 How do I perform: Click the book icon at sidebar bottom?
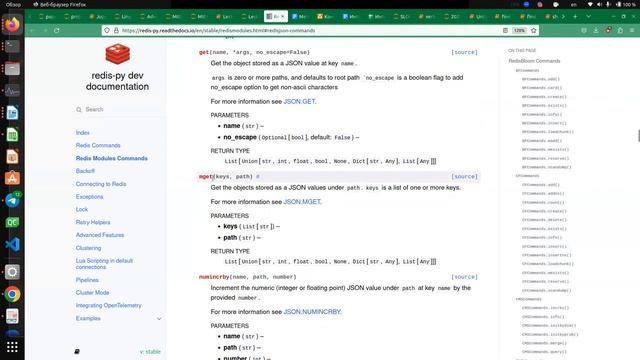77,351
